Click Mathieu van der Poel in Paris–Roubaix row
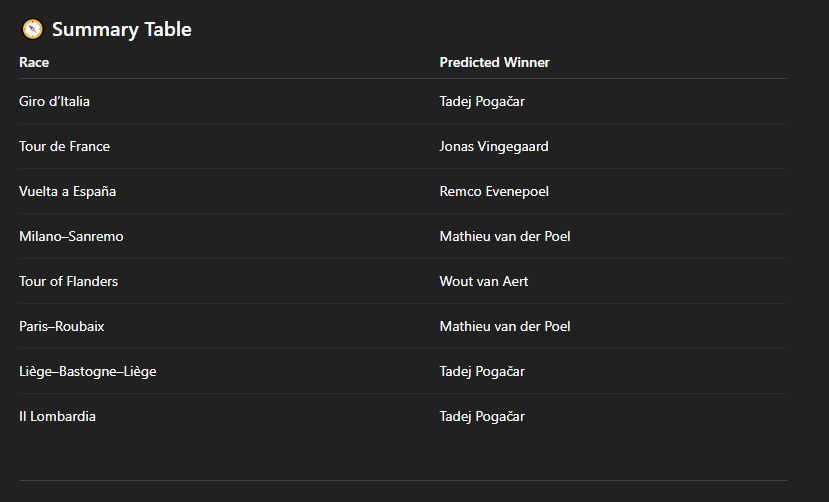Screen dimensions: 829x502 tap(505, 326)
